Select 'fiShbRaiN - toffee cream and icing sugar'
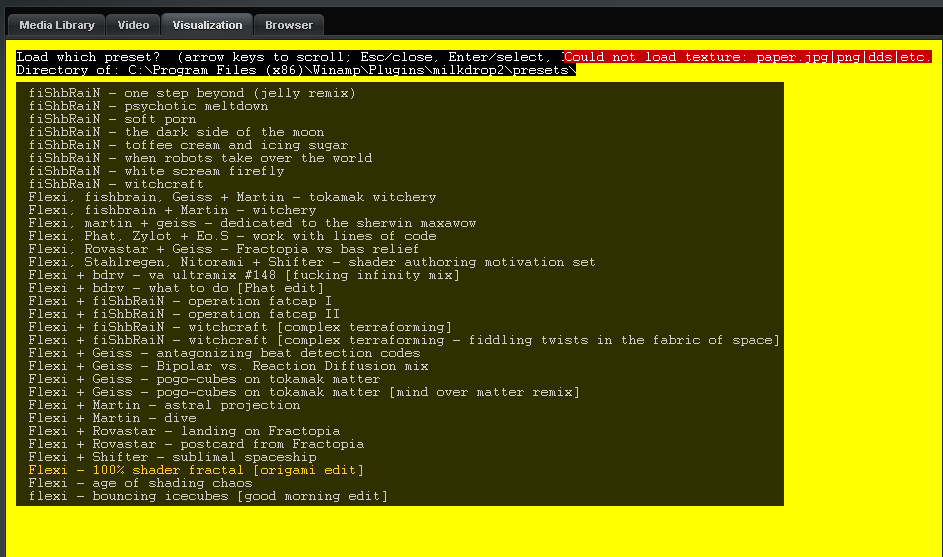 [x=188, y=146]
